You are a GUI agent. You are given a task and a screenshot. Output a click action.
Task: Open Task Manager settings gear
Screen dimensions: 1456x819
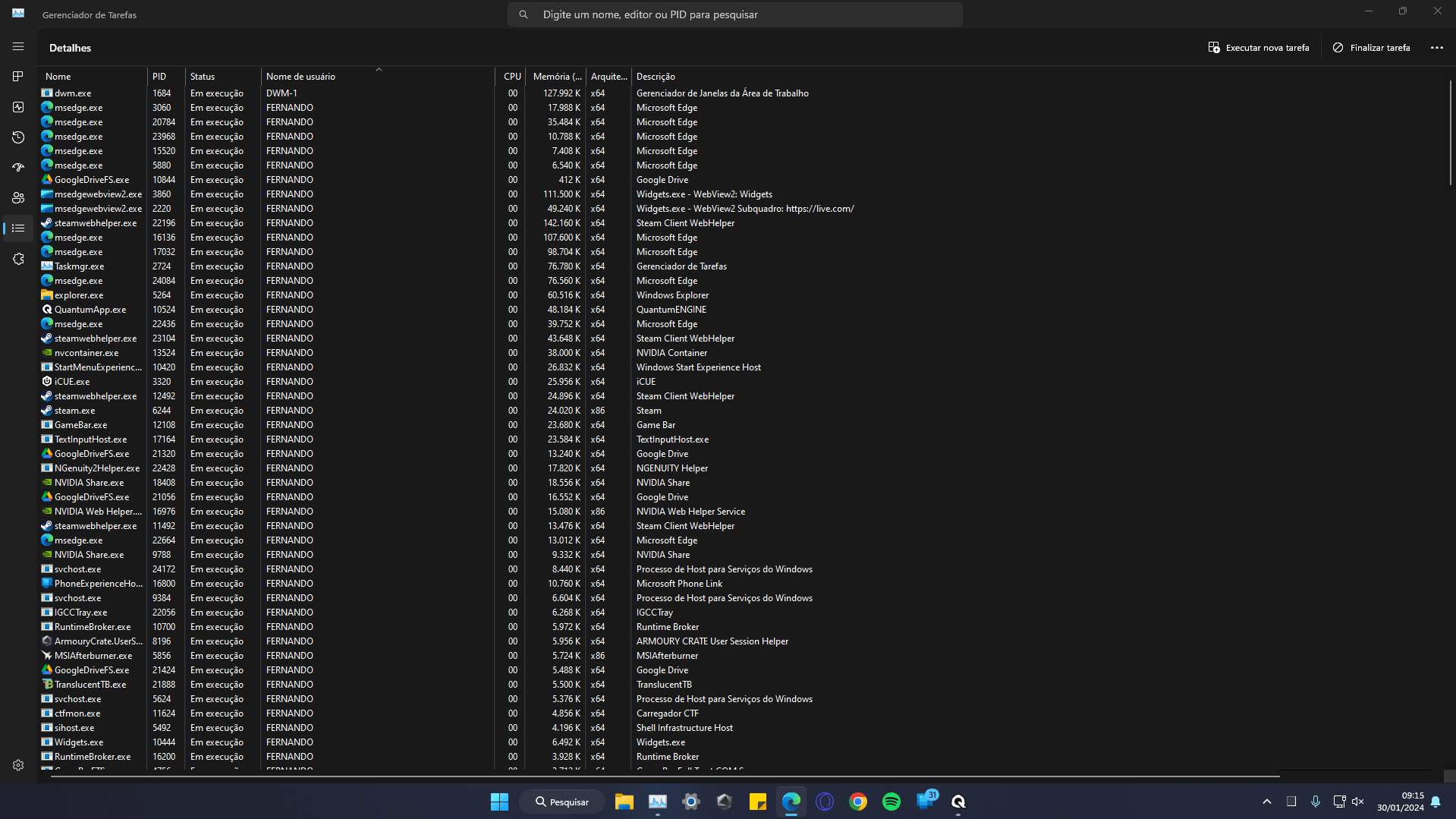click(x=18, y=765)
